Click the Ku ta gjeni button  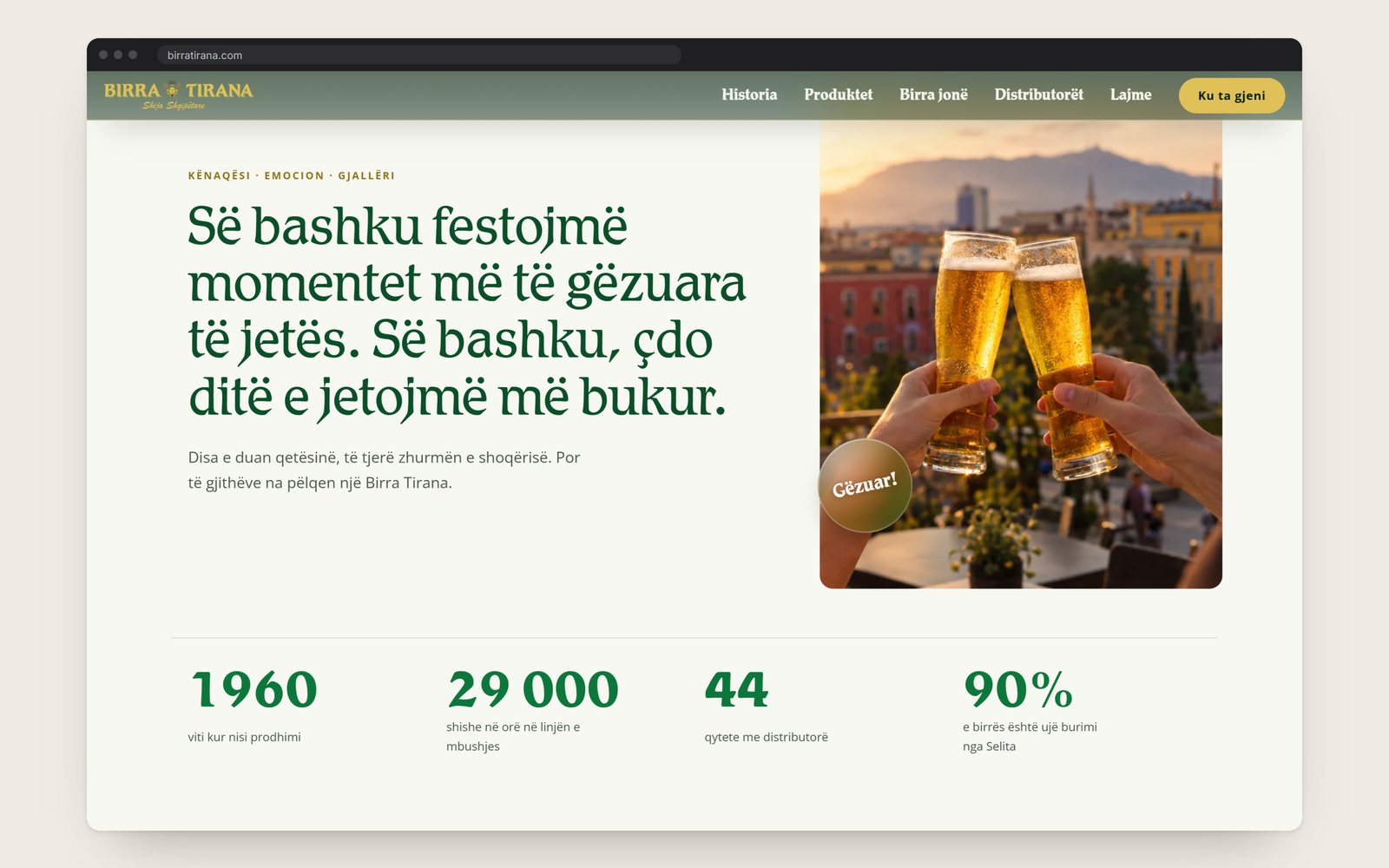[x=1231, y=95]
